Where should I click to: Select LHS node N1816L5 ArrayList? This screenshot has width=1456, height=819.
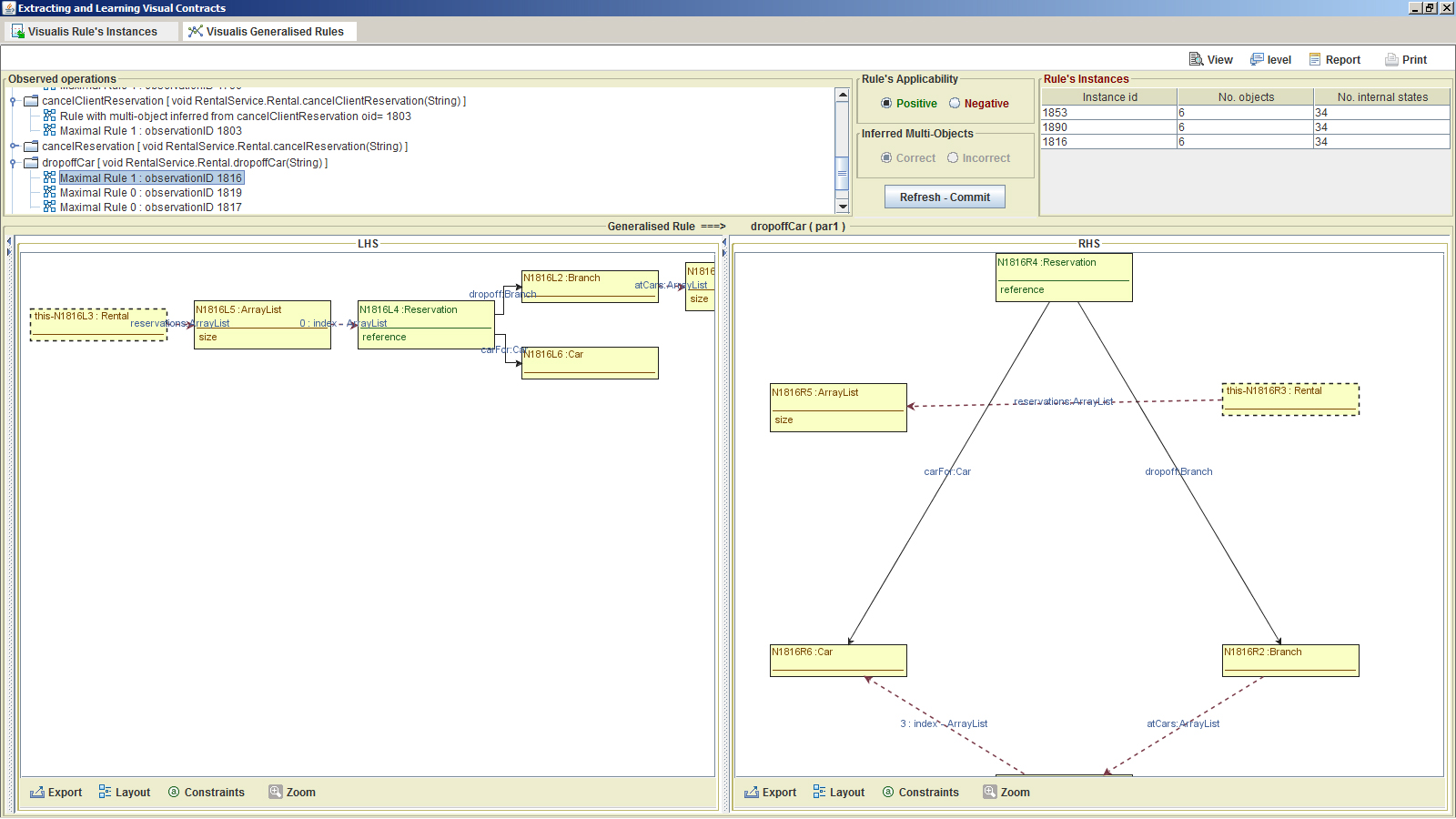point(262,325)
